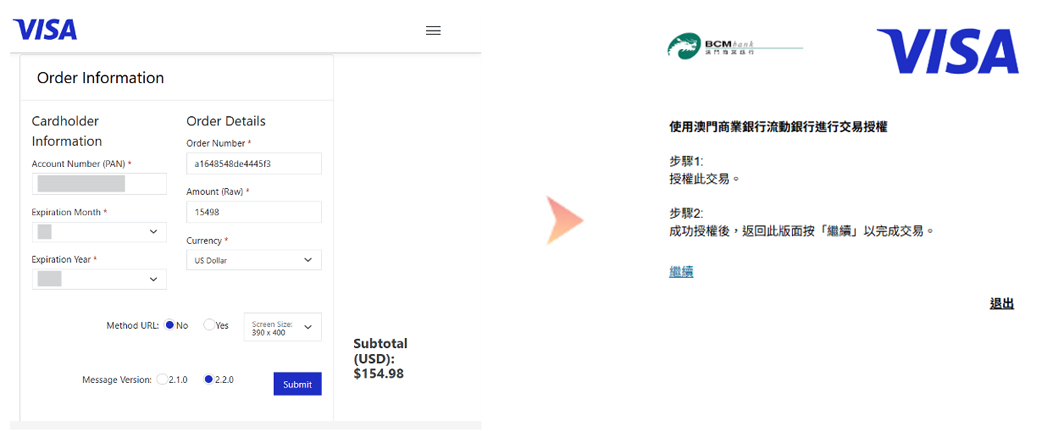Click the large Visa logo on the right
The height and width of the screenshot is (431, 1043).
click(x=947, y=51)
